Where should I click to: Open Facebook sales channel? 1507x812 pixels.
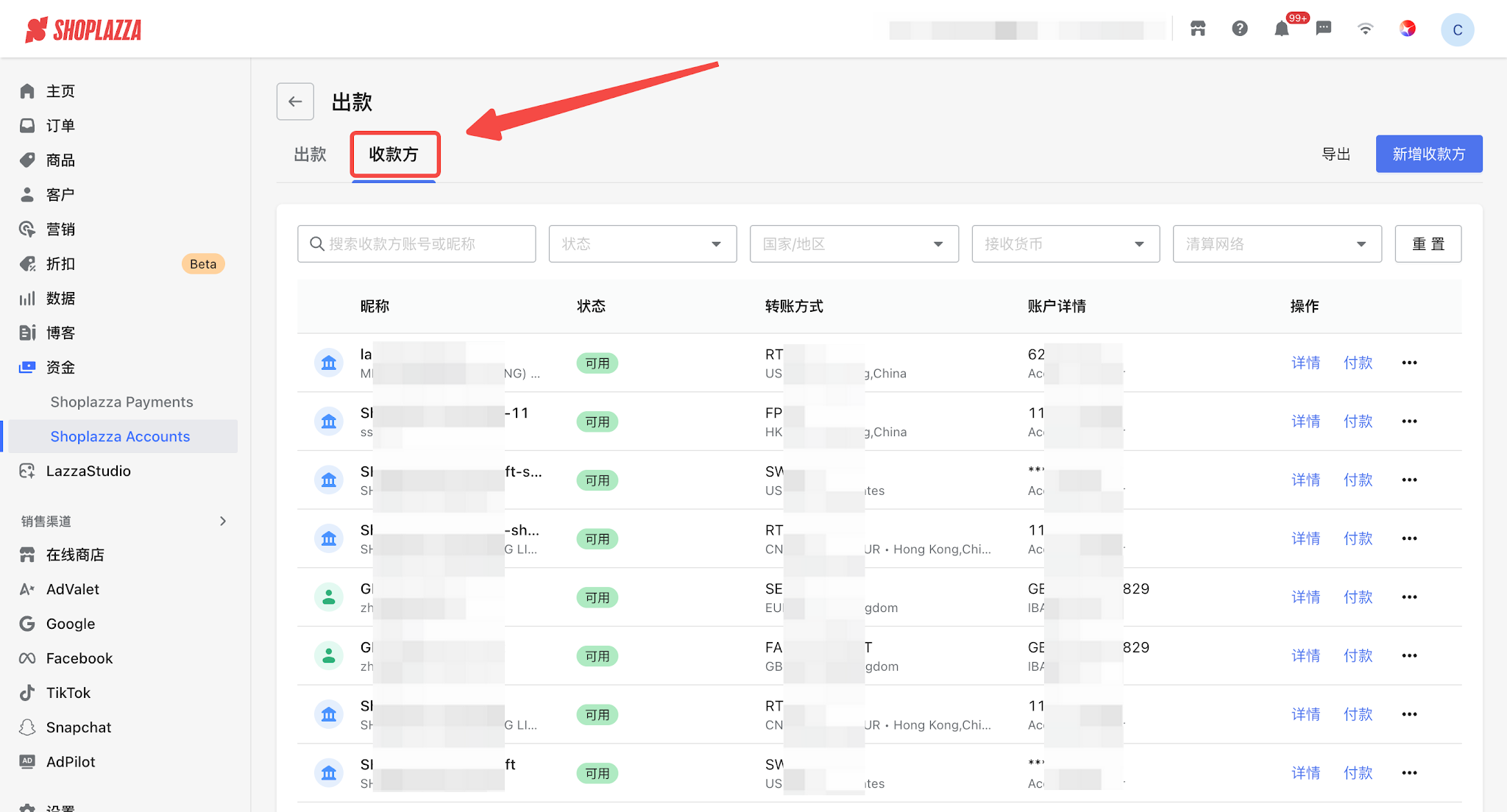point(79,659)
